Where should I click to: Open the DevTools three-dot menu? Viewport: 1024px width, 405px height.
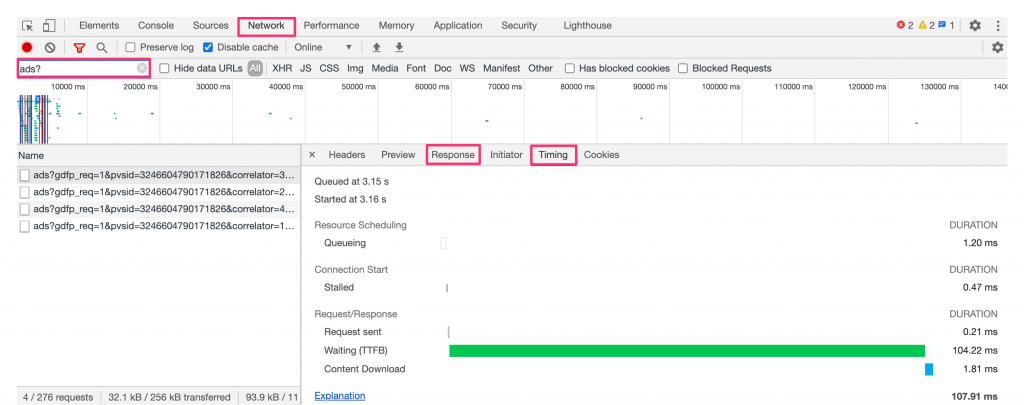point(998,25)
